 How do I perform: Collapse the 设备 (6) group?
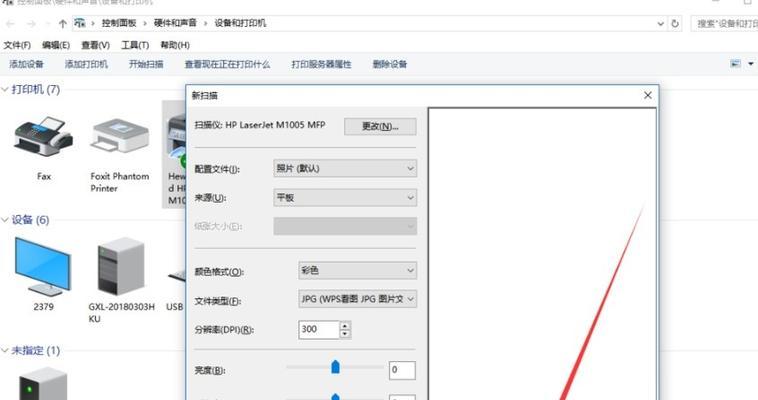tap(5, 220)
